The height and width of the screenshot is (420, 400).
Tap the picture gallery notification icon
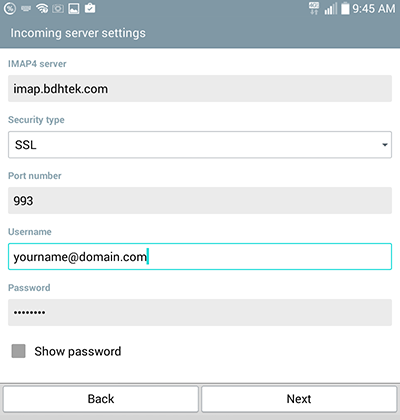[74, 9]
